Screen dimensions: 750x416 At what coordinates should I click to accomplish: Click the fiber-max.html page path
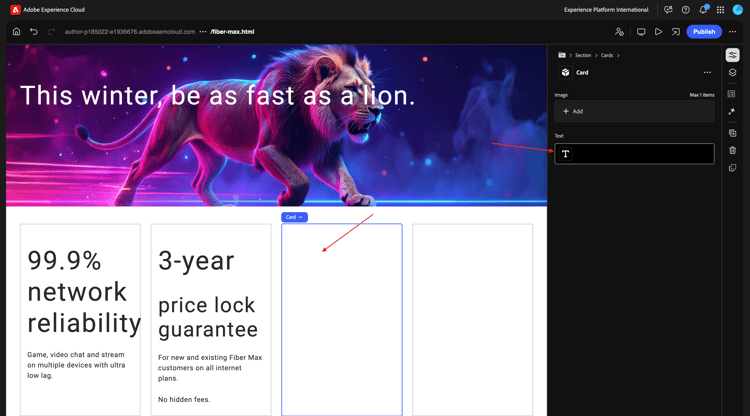(232, 32)
